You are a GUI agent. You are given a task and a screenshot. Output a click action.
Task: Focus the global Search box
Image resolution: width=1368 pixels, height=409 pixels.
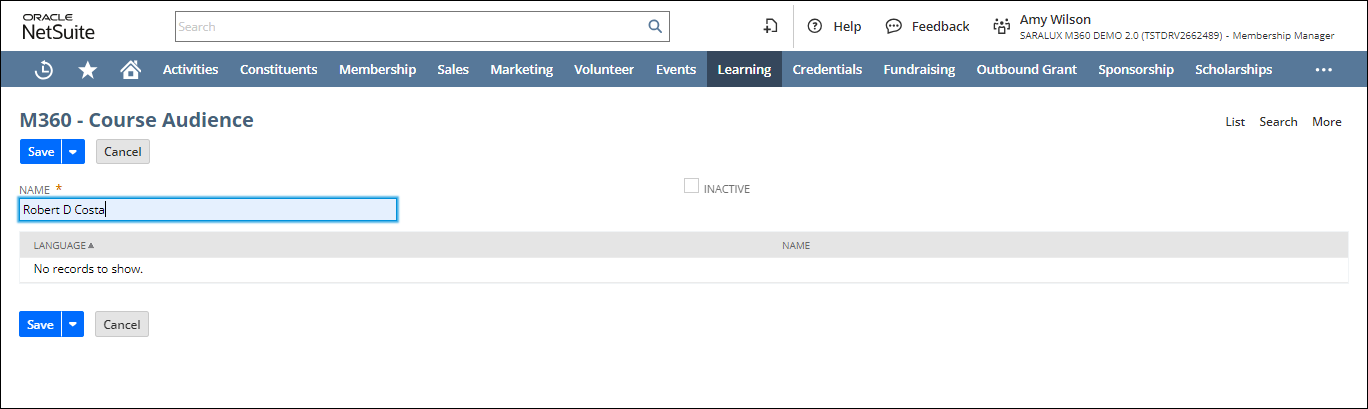pyautogui.click(x=410, y=27)
